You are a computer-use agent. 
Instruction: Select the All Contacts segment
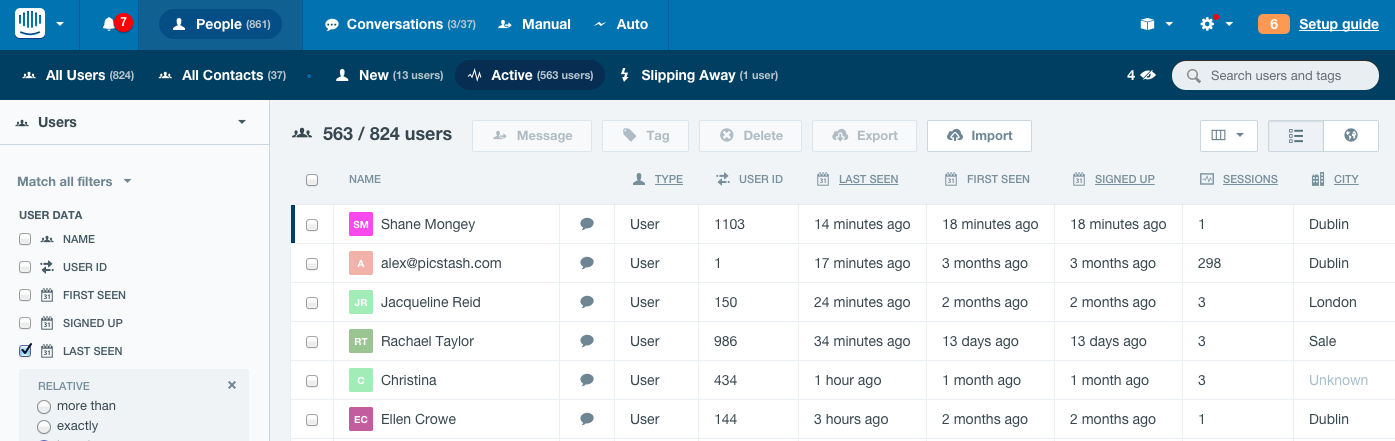pyautogui.click(x=222, y=75)
